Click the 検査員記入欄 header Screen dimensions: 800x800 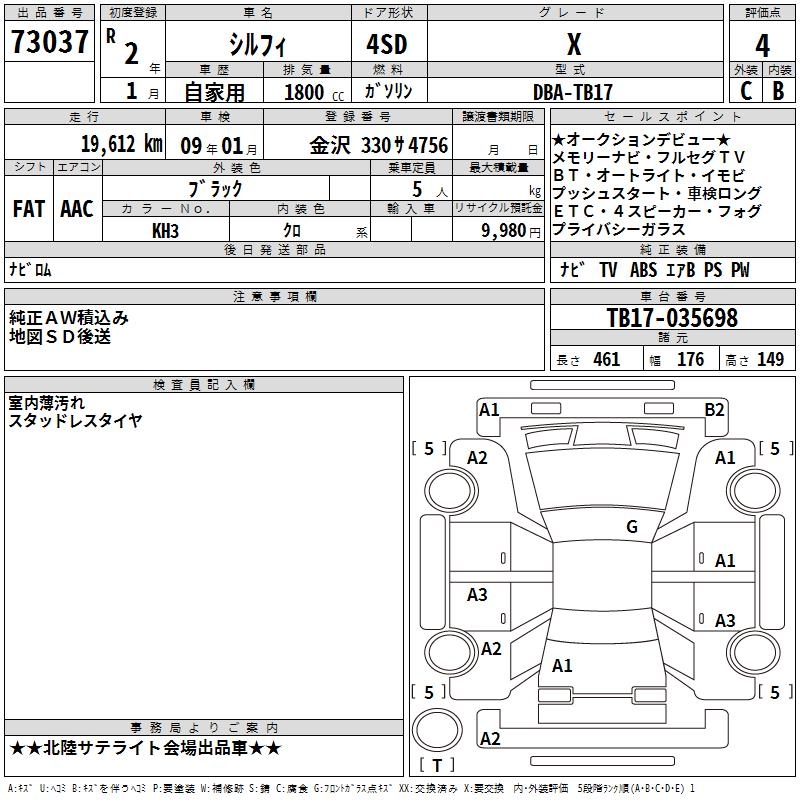(204, 385)
